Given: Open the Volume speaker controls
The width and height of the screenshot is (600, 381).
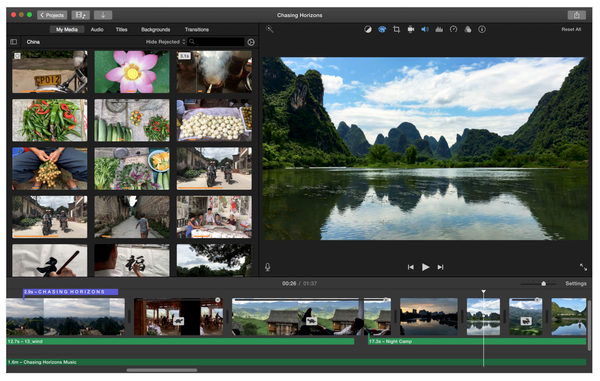Looking at the screenshot, I should [x=425, y=29].
